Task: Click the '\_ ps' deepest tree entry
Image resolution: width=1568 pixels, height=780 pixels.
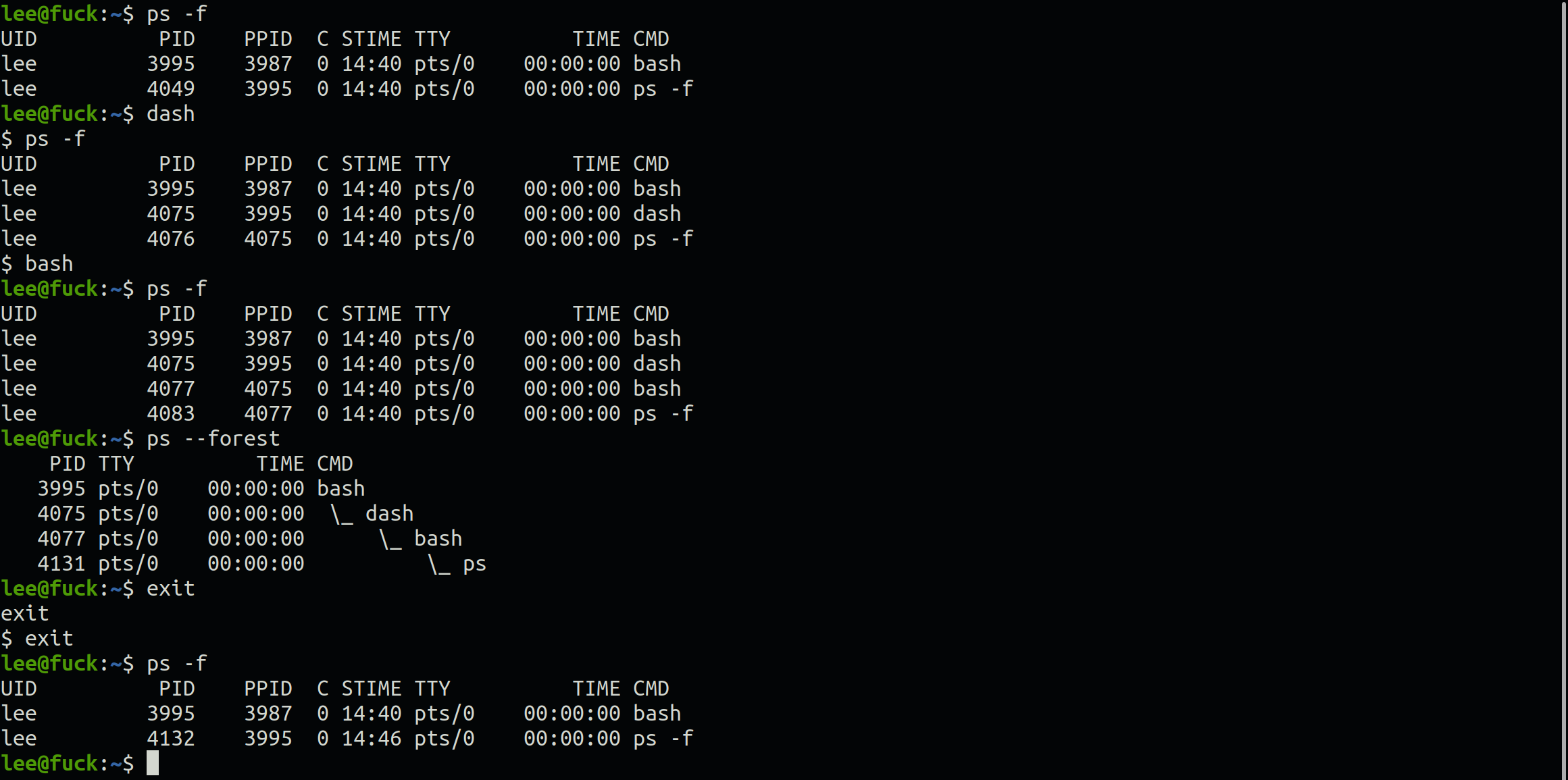Action: pyautogui.click(x=457, y=564)
